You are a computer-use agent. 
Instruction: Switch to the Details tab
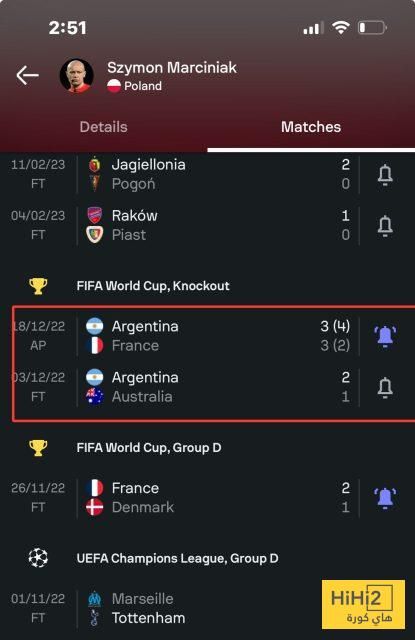[x=104, y=127]
